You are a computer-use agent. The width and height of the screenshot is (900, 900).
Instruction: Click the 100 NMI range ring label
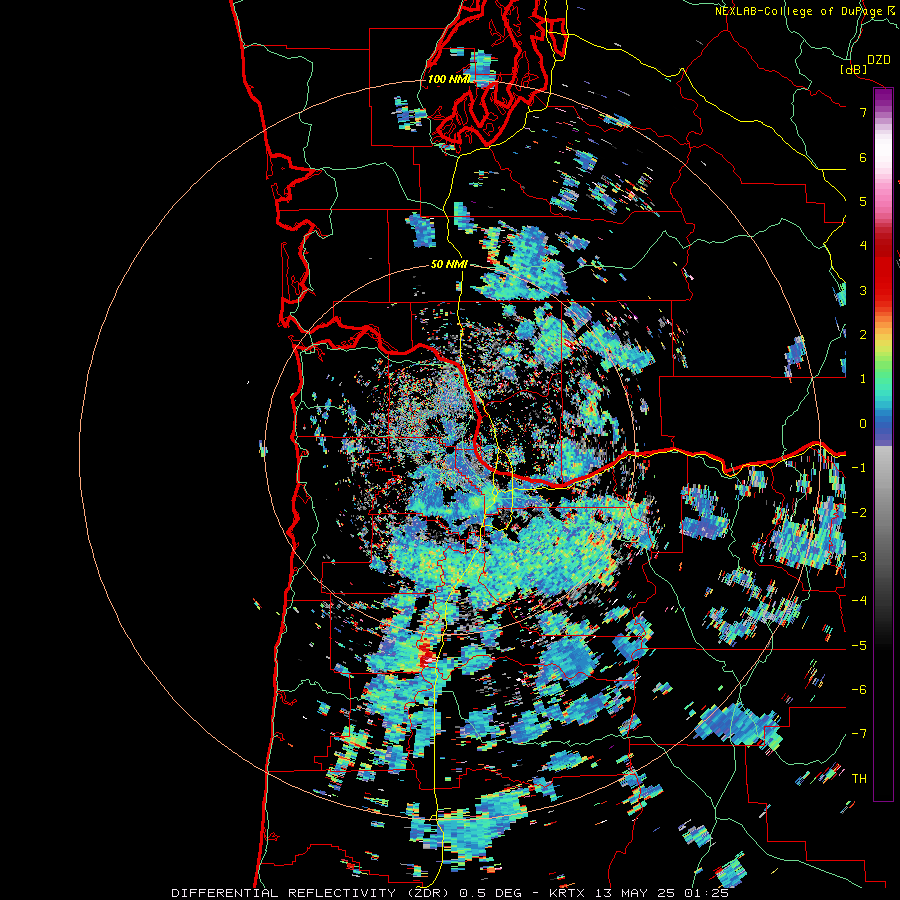(x=449, y=79)
